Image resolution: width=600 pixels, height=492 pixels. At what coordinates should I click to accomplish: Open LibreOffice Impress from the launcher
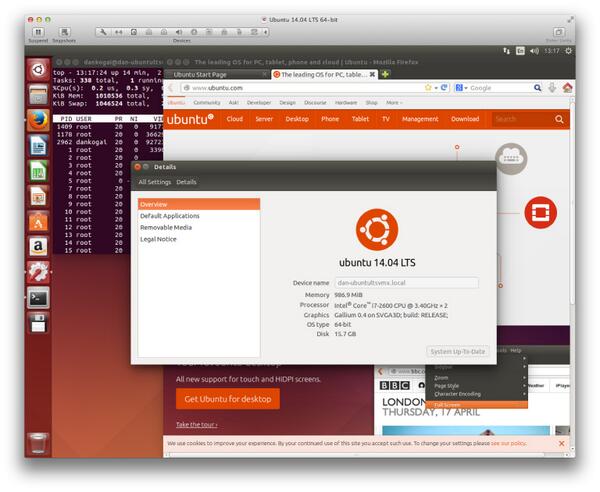pos(38,196)
